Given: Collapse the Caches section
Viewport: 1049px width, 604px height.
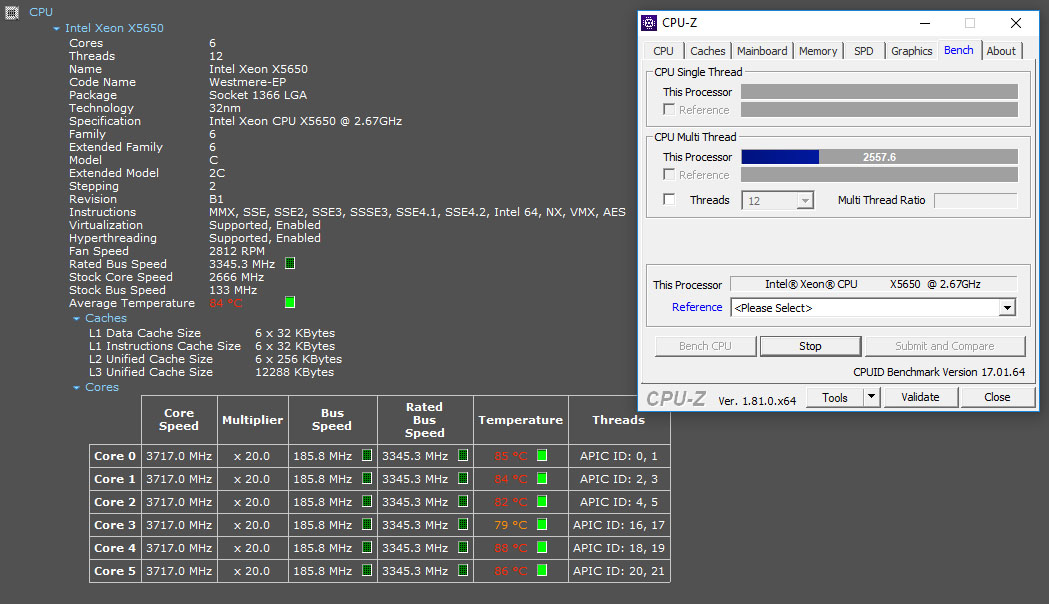Looking at the screenshot, I should coord(76,318).
